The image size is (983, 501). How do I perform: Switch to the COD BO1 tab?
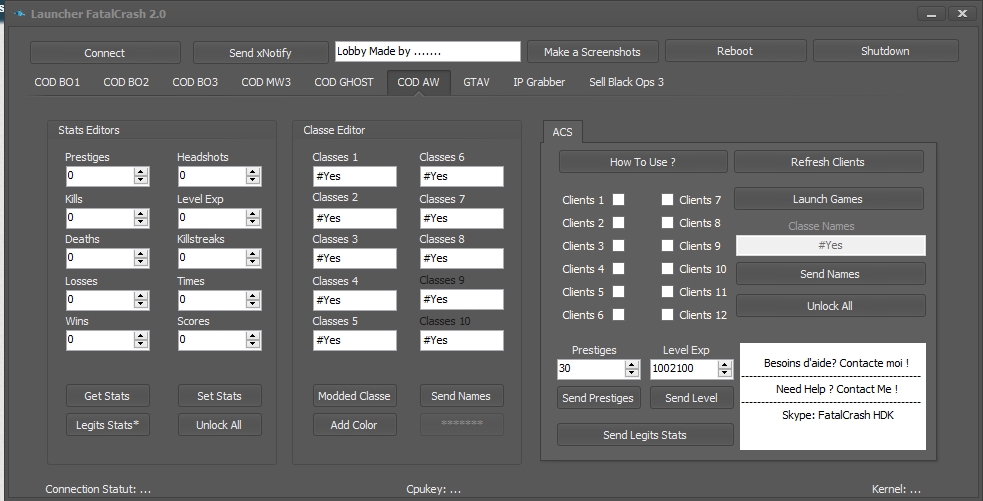pos(57,82)
